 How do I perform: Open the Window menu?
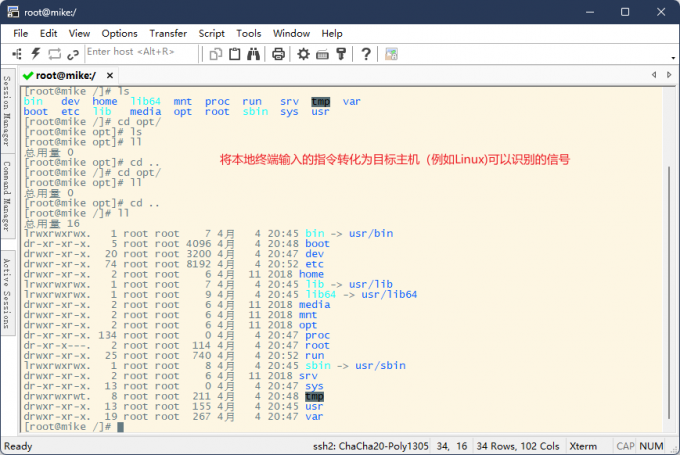pos(291,33)
